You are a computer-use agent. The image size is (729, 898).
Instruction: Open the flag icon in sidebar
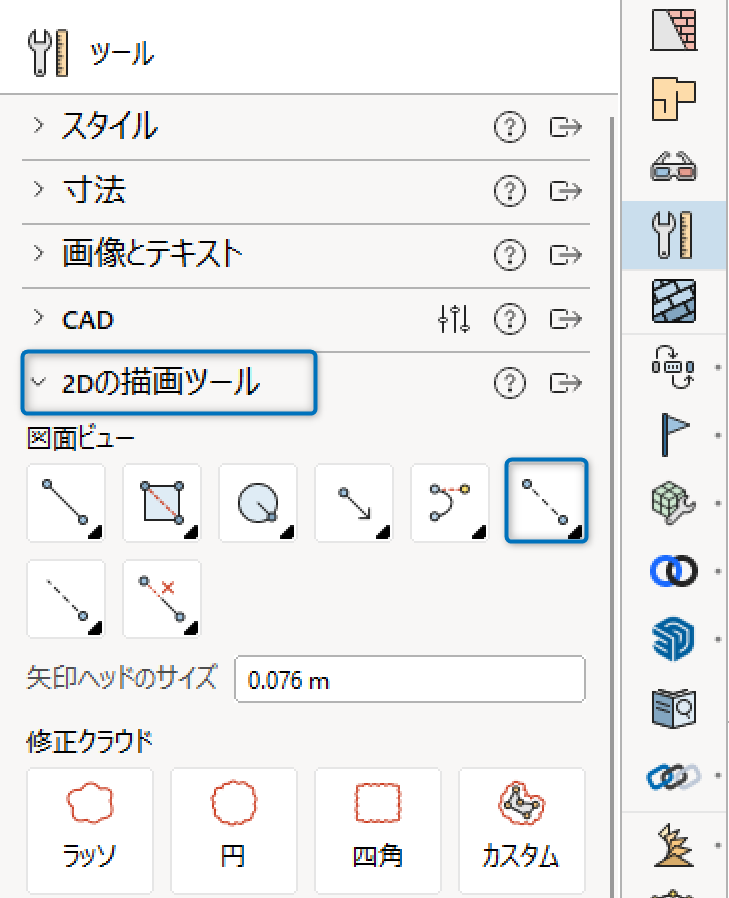[x=673, y=434]
